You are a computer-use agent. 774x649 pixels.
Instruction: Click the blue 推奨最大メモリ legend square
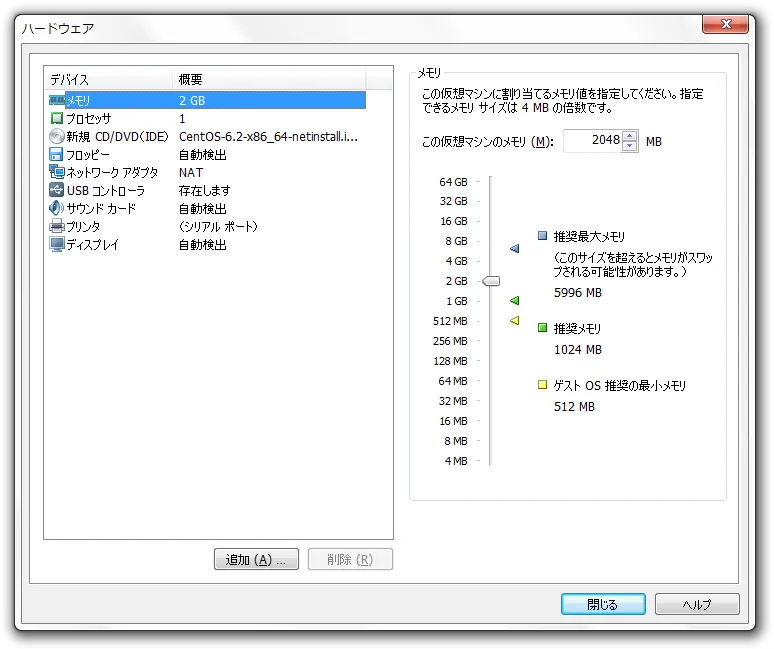tap(542, 235)
